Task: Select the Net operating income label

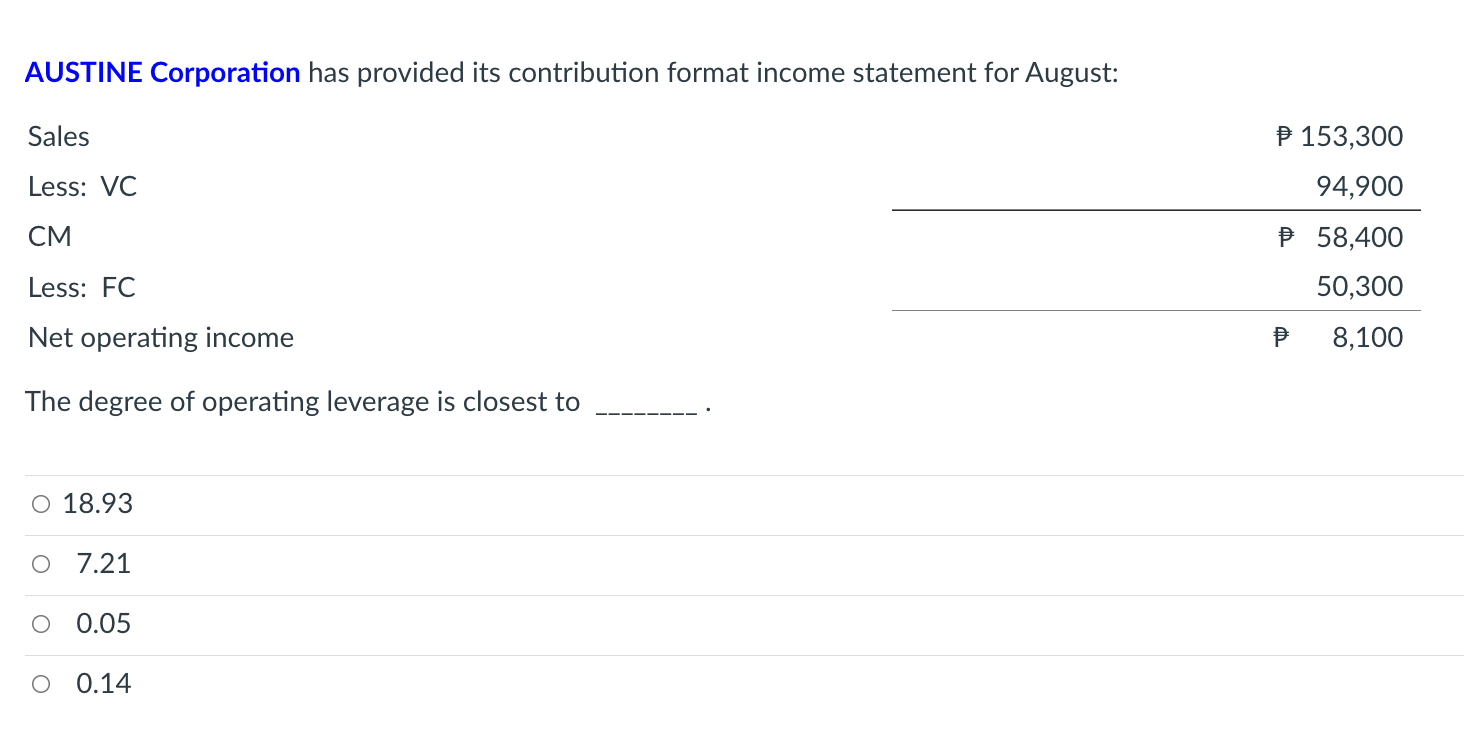Action: (160, 337)
